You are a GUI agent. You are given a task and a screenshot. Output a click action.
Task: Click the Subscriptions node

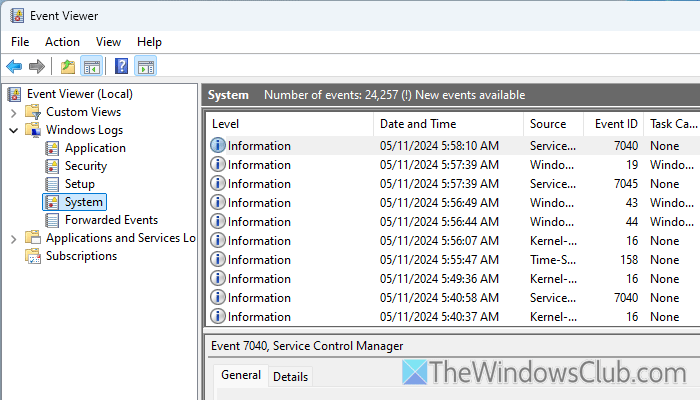point(81,256)
